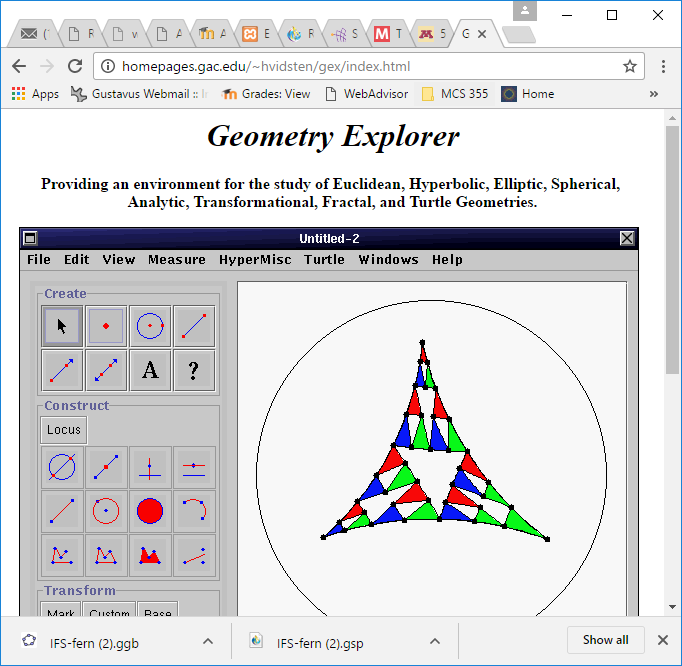Open the Windows menu
The width and height of the screenshot is (682, 666).
click(x=388, y=260)
